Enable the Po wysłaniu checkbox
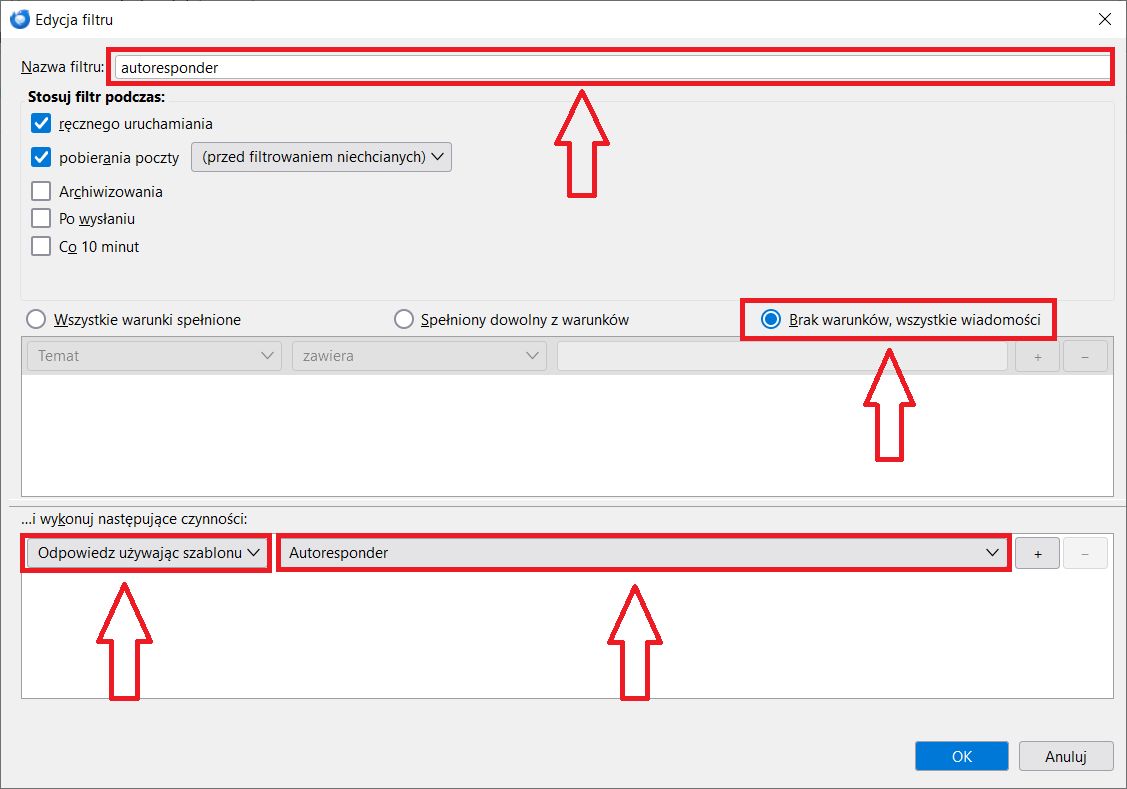Image resolution: width=1127 pixels, height=789 pixels. [41, 218]
